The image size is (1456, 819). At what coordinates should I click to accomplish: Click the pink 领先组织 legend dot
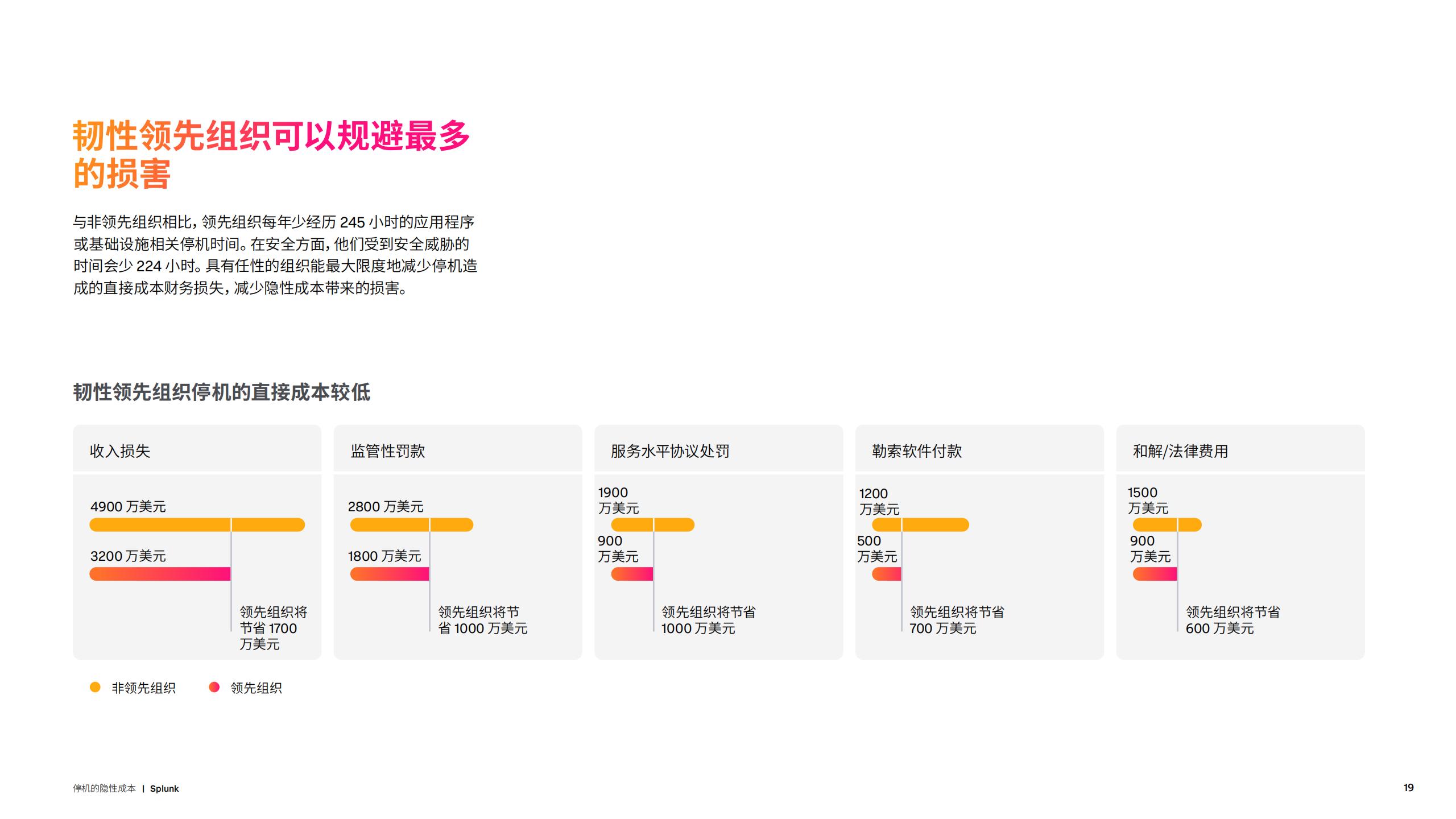tap(214, 687)
